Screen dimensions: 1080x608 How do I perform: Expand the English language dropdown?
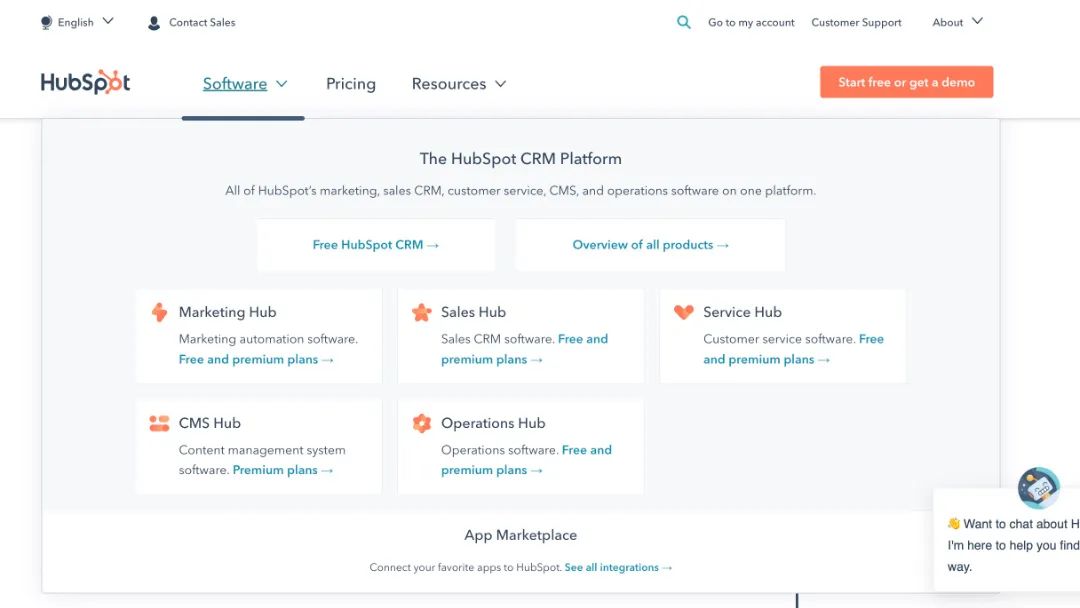[108, 21]
